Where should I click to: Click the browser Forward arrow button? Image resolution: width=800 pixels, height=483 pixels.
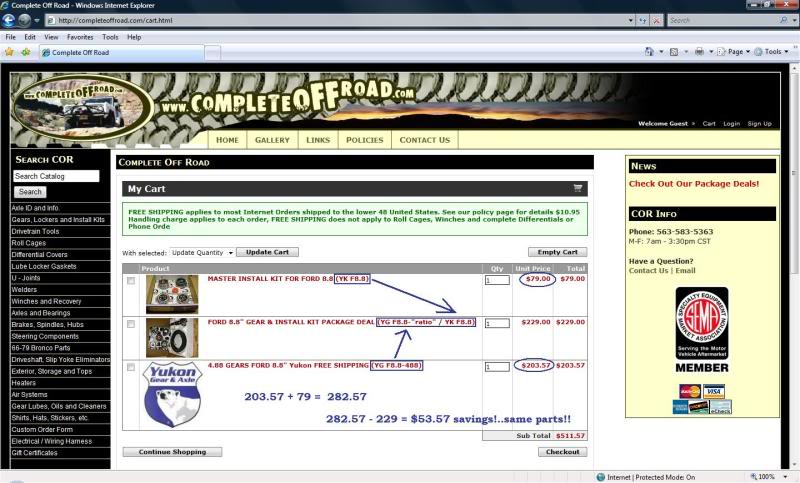[x=24, y=20]
